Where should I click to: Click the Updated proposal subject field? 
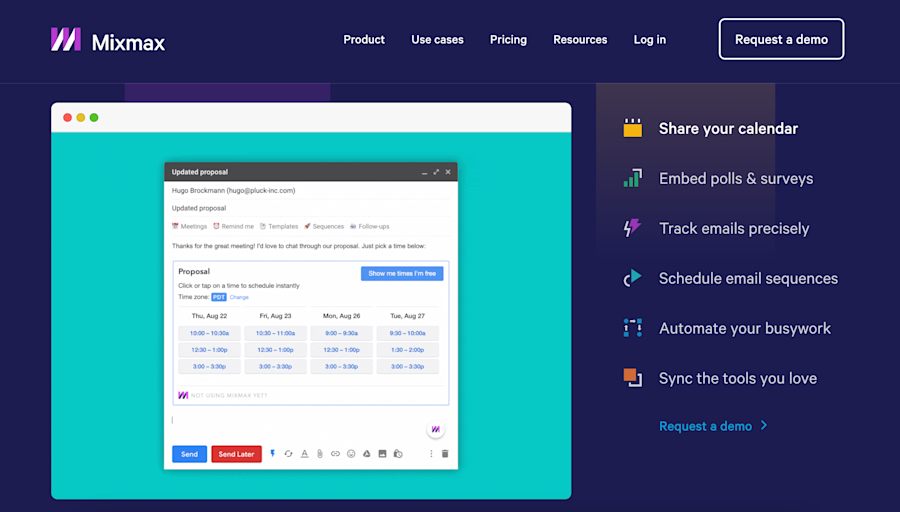tap(311, 208)
